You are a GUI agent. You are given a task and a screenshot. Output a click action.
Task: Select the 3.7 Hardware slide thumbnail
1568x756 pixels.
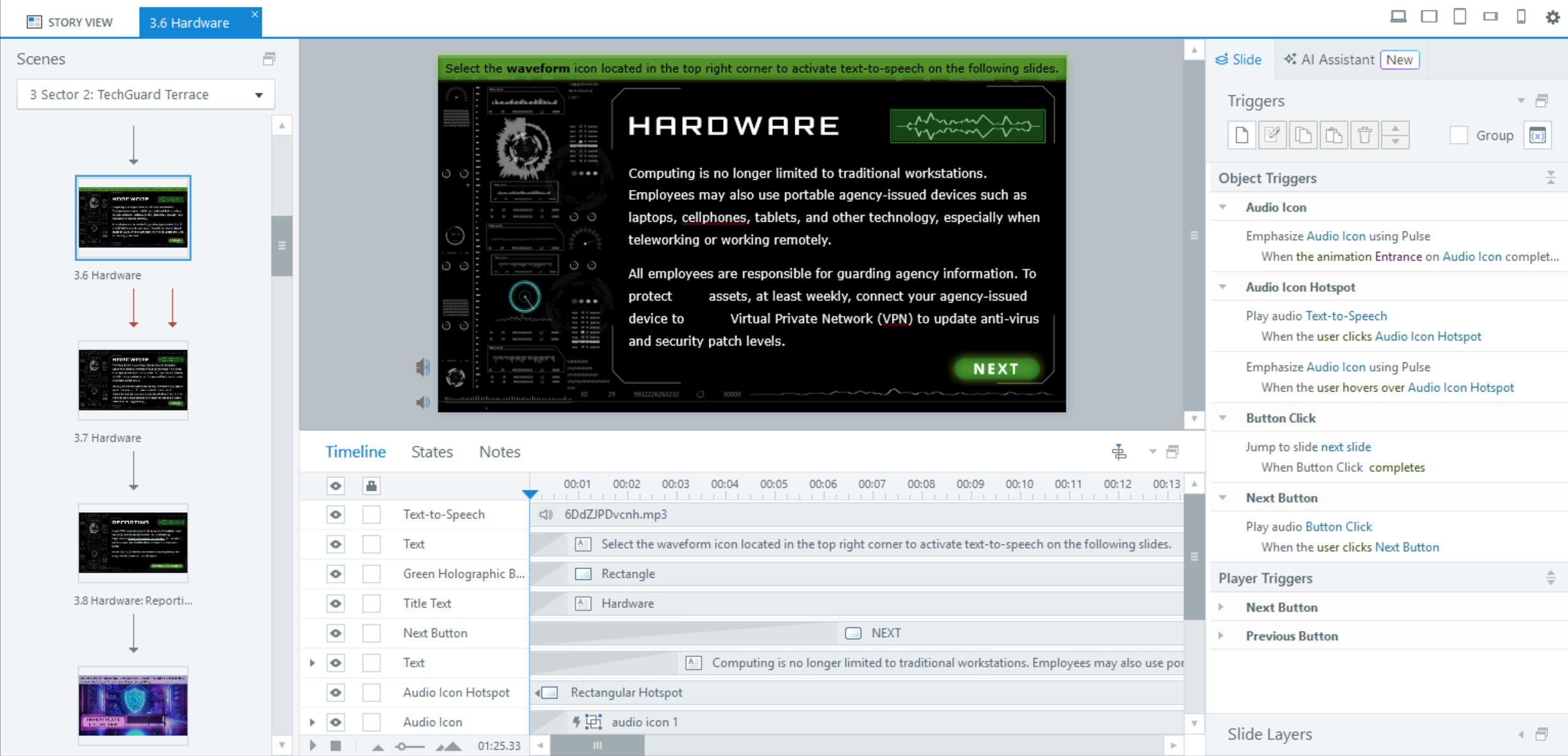click(133, 381)
